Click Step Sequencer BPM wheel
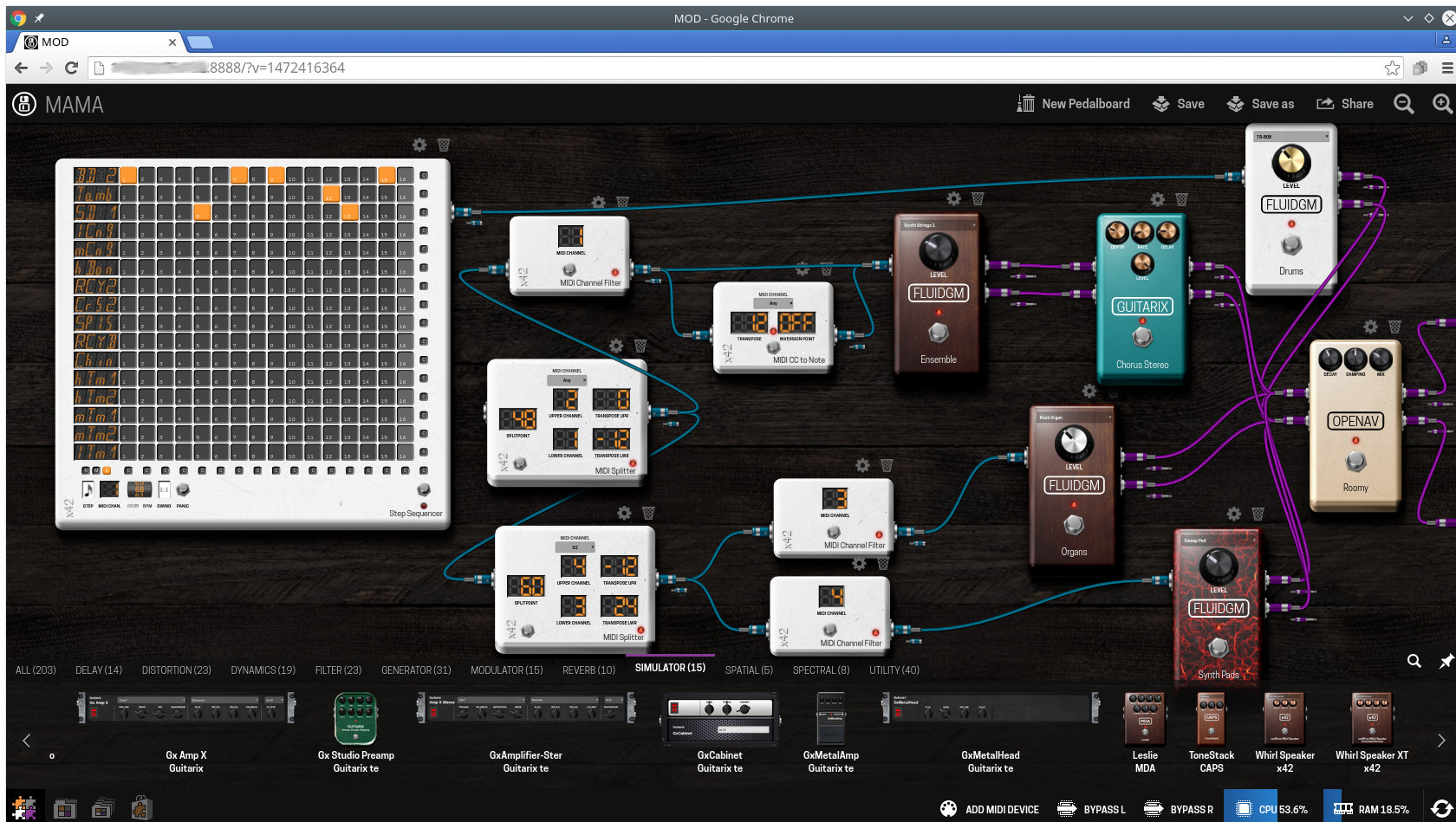The width and height of the screenshot is (1456, 822). [x=139, y=490]
